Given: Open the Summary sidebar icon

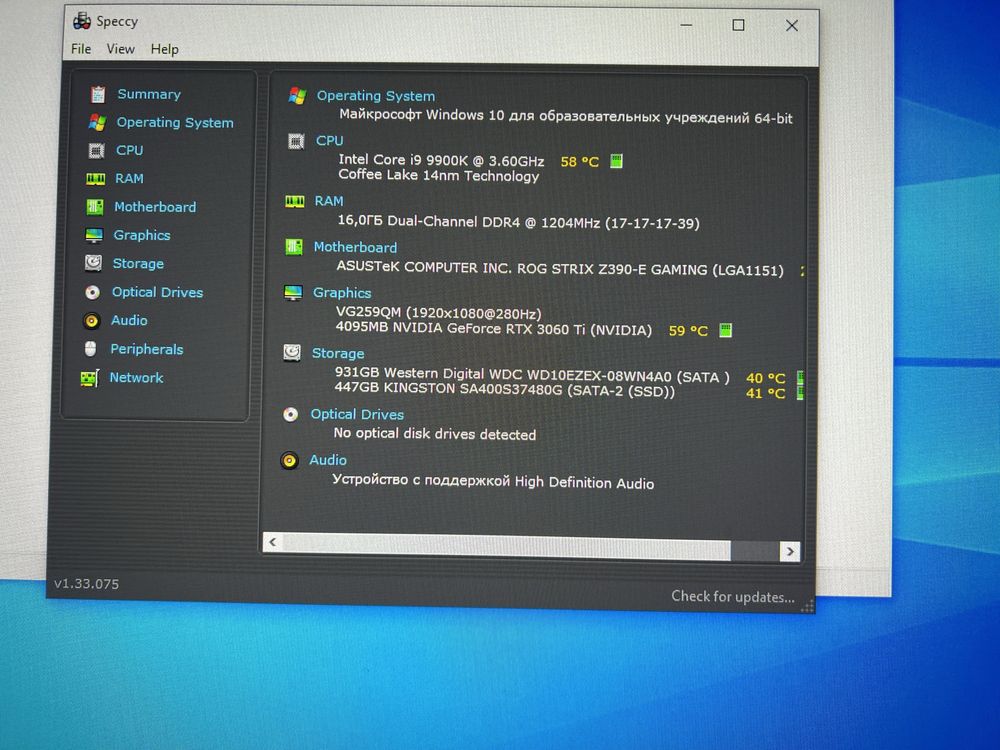Looking at the screenshot, I should (98, 94).
